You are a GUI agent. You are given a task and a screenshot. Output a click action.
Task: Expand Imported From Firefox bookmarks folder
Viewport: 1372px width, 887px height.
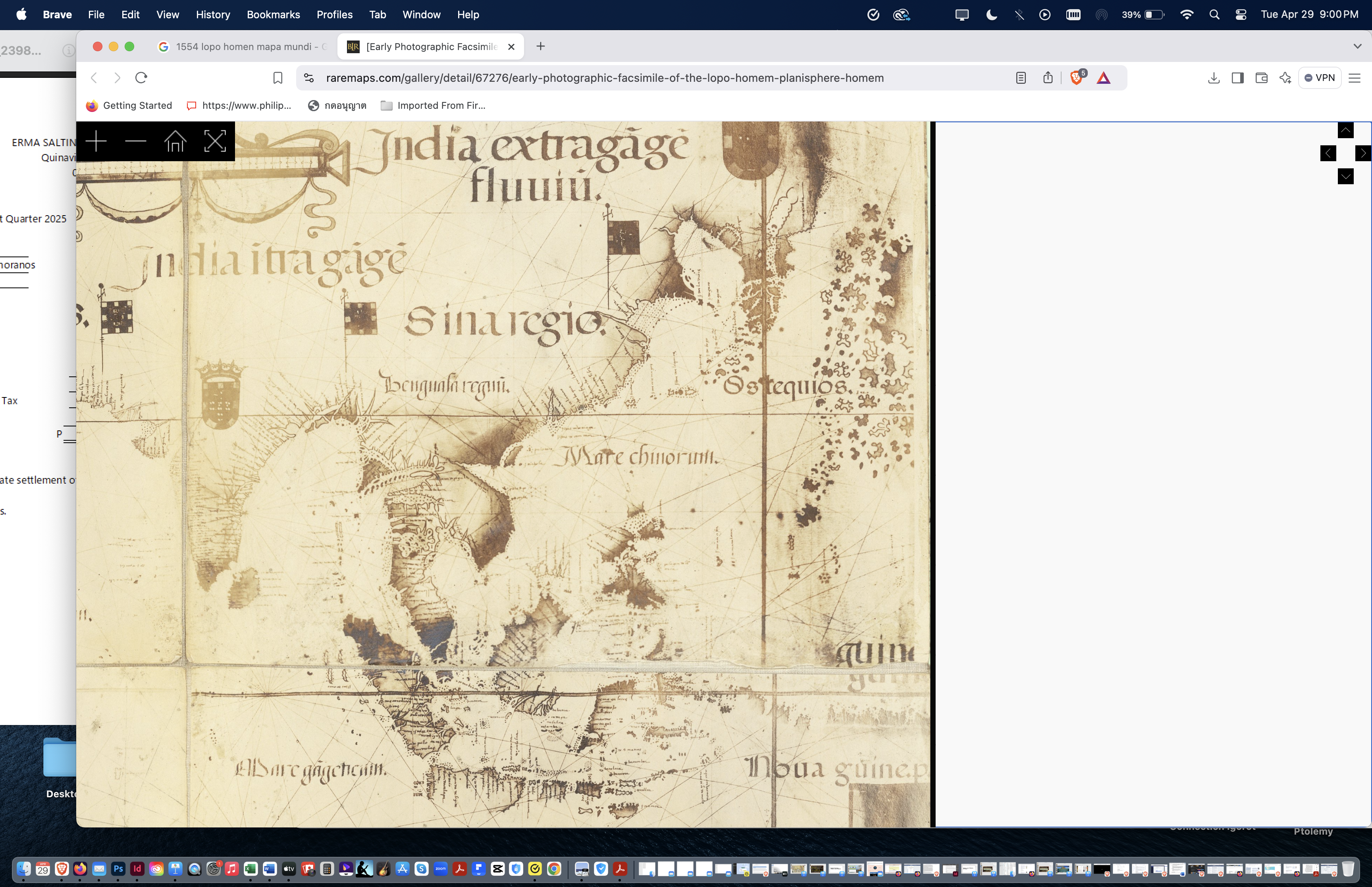434,105
